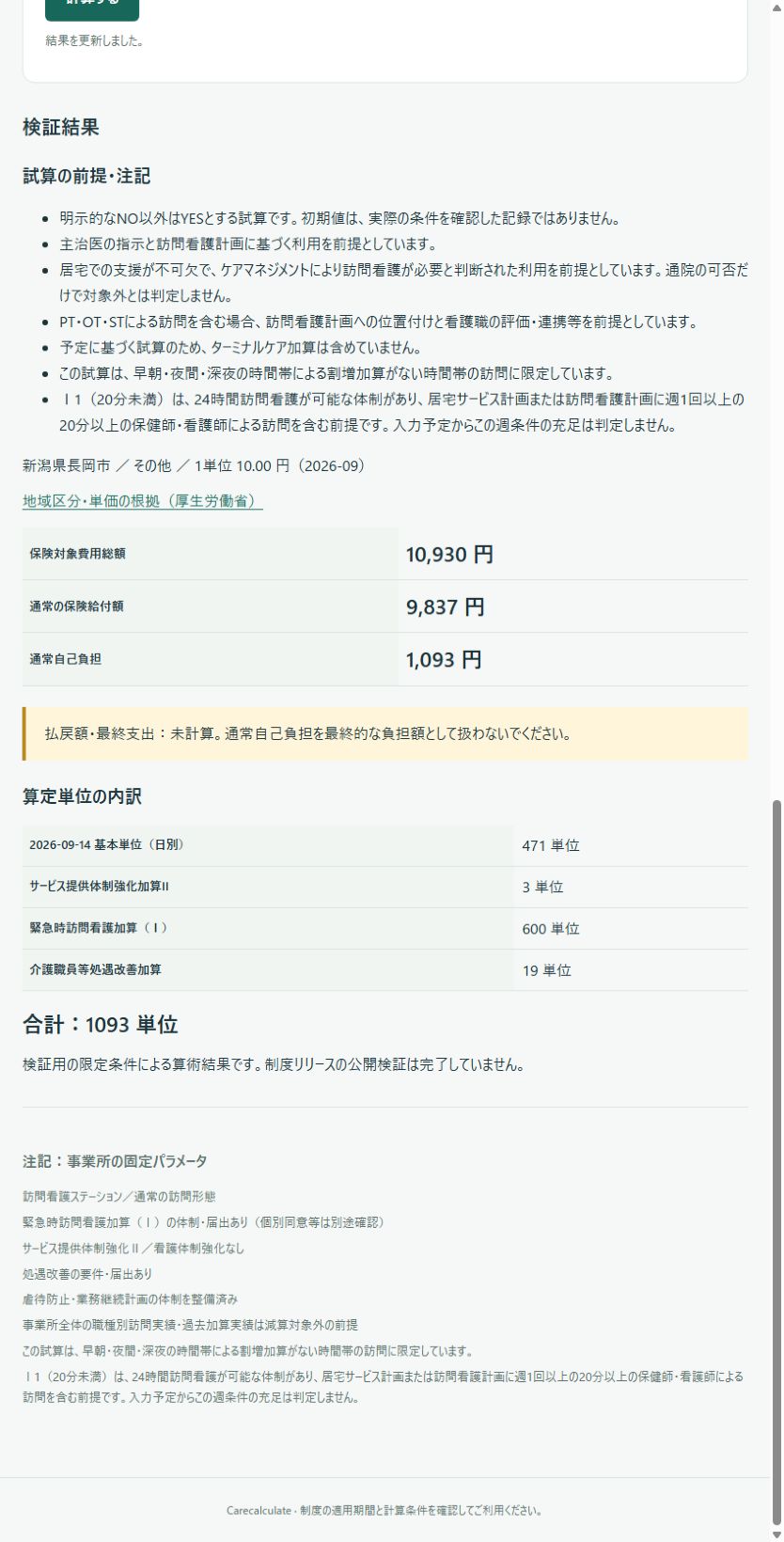Click the 事業所全体の職種別訪問実績 note

coord(190,1325)
